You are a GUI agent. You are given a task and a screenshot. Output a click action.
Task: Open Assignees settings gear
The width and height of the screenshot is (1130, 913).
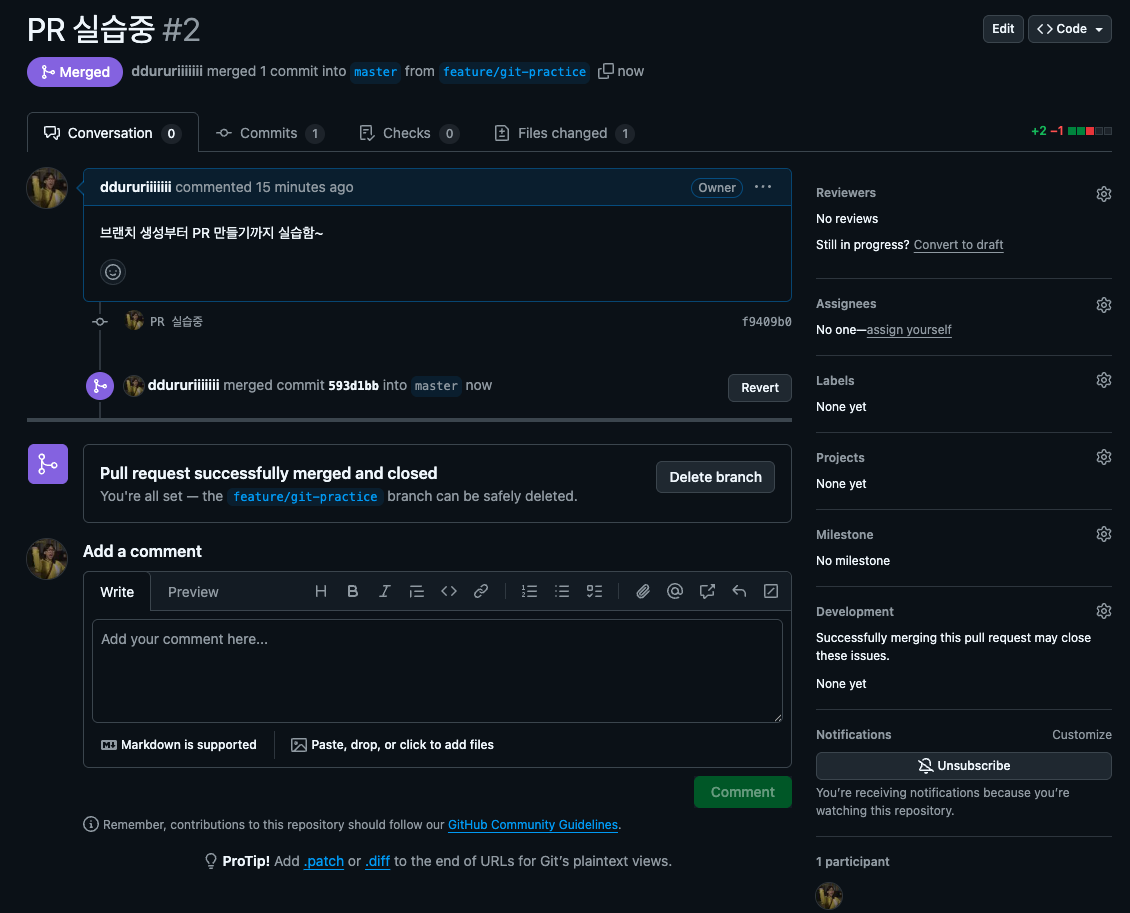(x=1103, y=305)
